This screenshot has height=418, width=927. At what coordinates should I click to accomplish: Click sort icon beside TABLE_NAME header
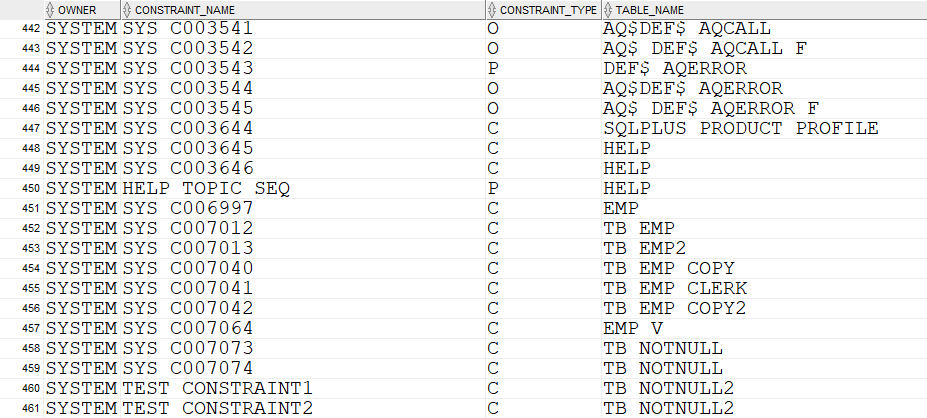coord(608,10)
